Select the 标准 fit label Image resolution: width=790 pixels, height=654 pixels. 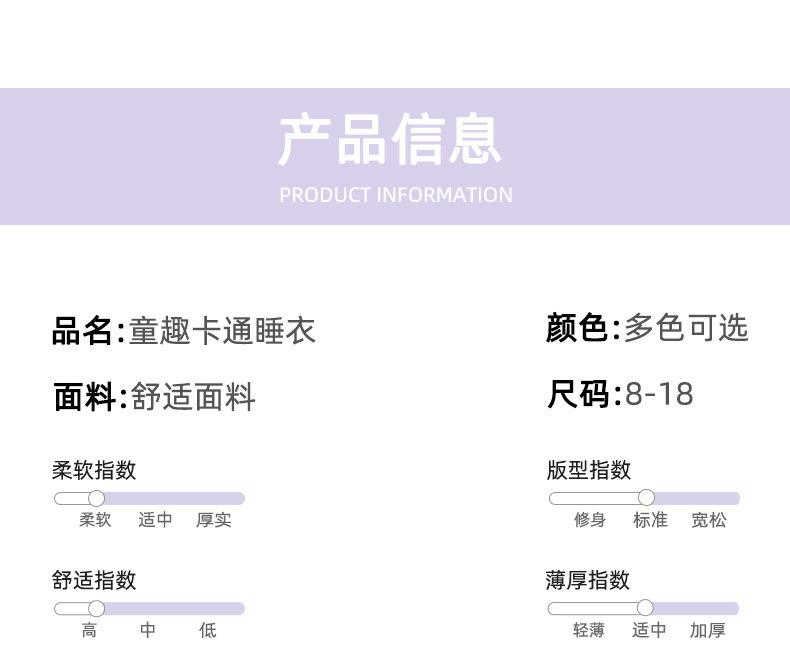click(x=650, y=520)
